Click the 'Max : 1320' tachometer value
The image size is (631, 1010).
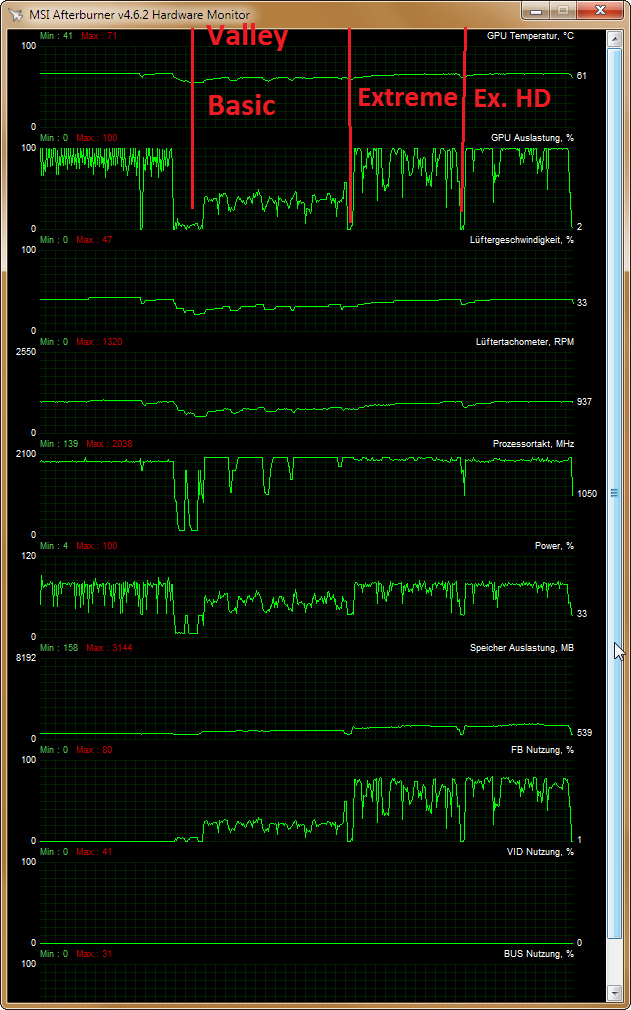[99, 341]
